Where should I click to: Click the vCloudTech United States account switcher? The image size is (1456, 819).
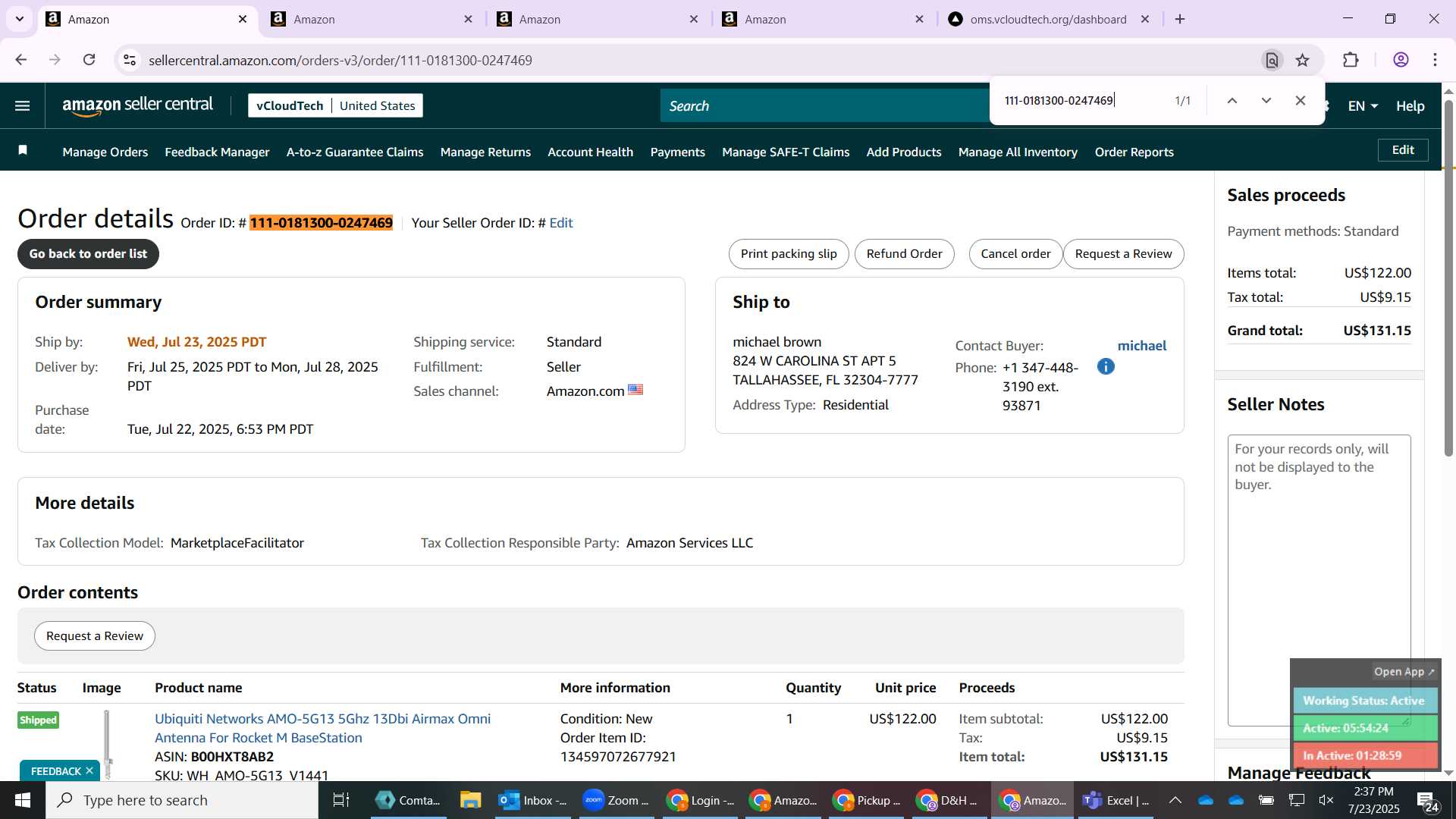(335, 105)
